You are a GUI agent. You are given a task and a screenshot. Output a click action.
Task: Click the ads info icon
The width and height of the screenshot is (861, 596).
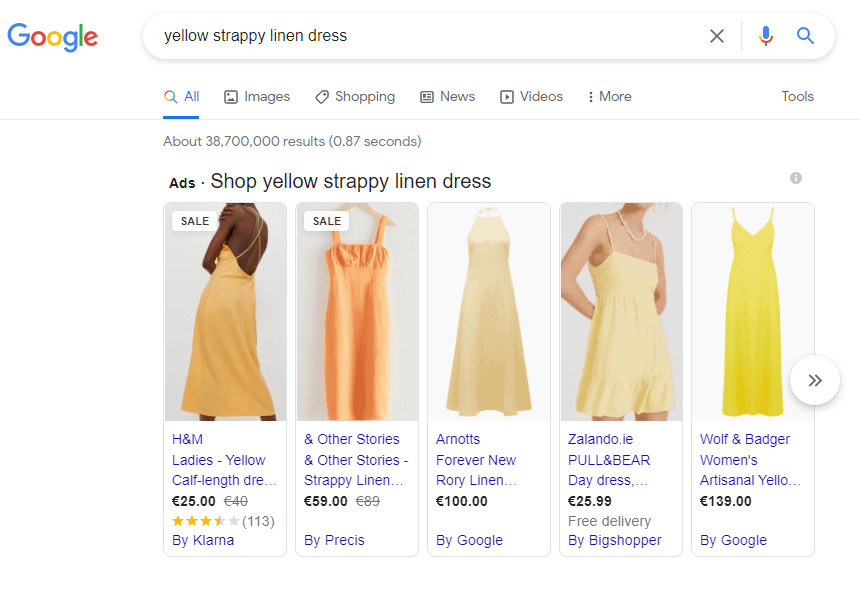796,178
